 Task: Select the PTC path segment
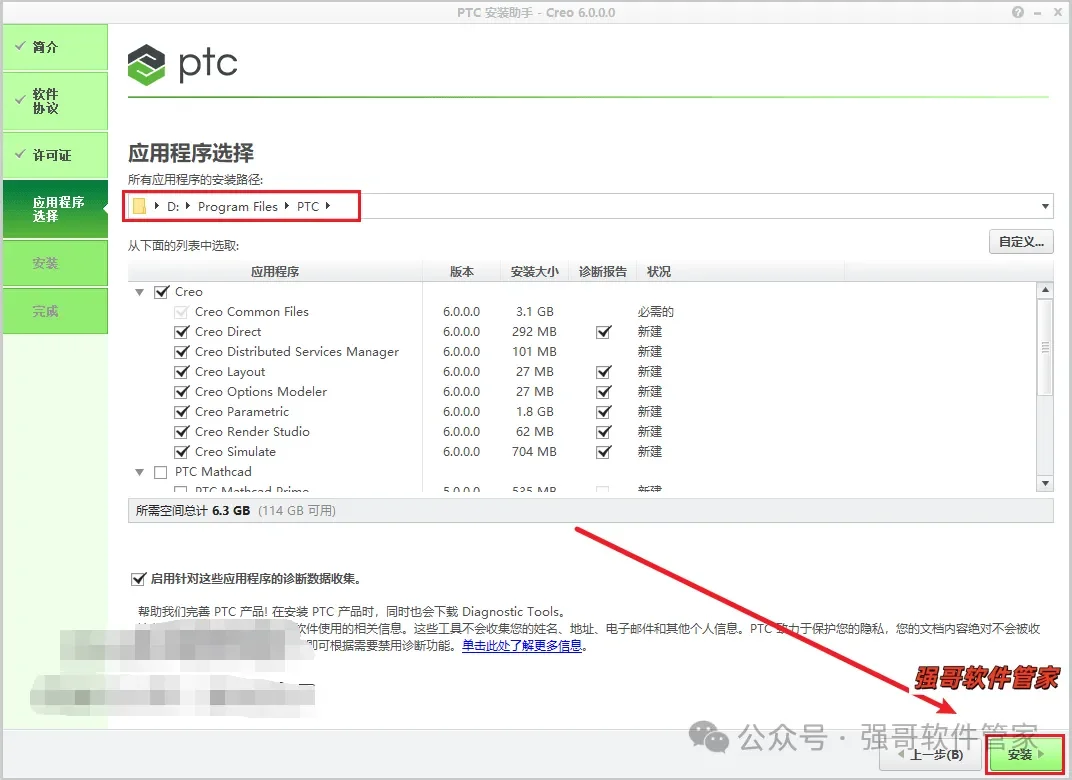point(308,206)
